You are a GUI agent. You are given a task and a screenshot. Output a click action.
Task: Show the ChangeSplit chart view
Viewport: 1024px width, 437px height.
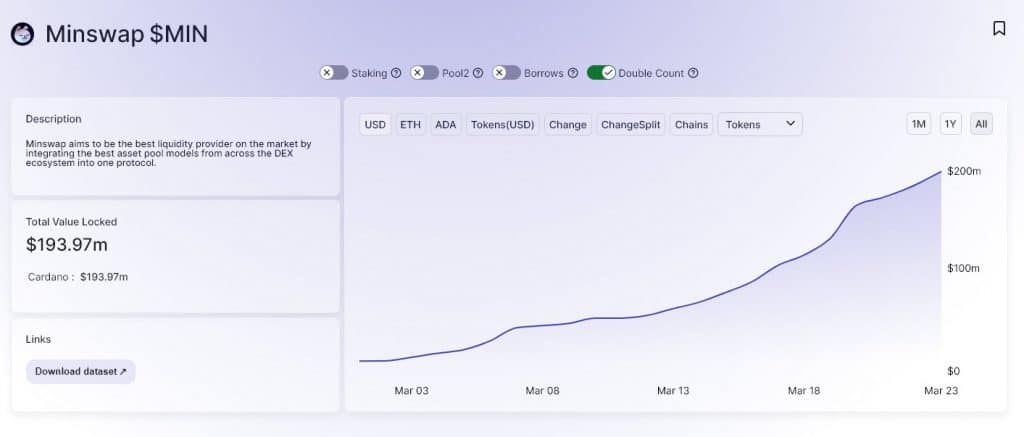tap(630, 124)
